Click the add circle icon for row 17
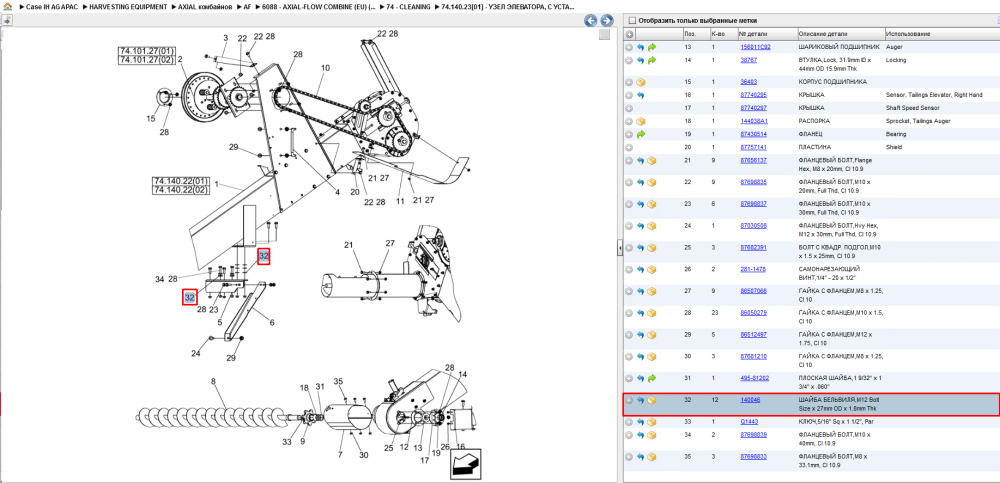Image resolution: width=1000 pixels, height=483 pixels. (629, 108)
